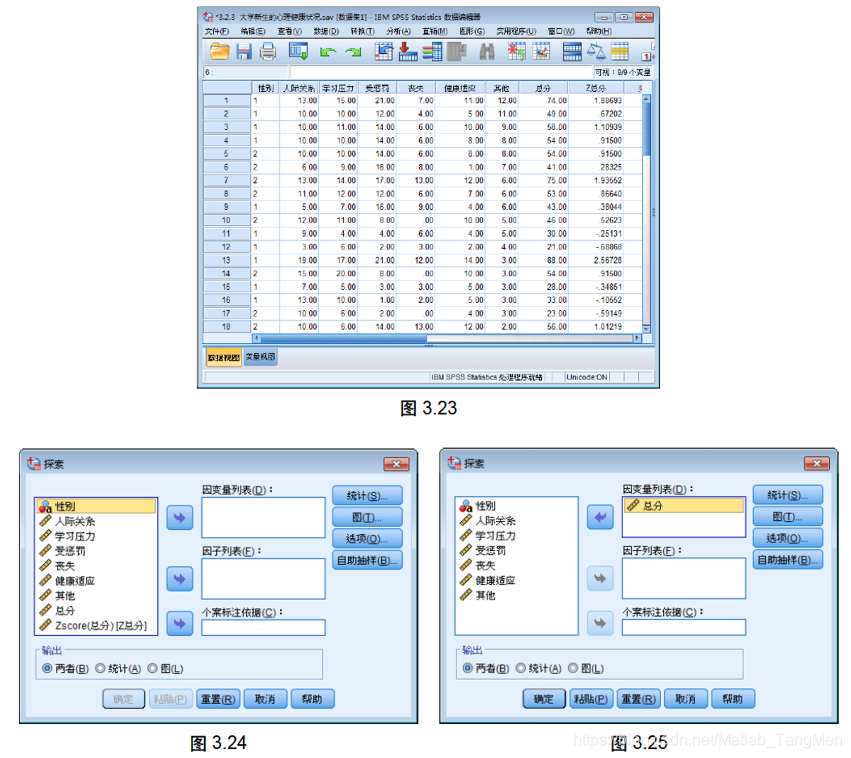Open the Variables info toolbar icon

click(433, 52)
